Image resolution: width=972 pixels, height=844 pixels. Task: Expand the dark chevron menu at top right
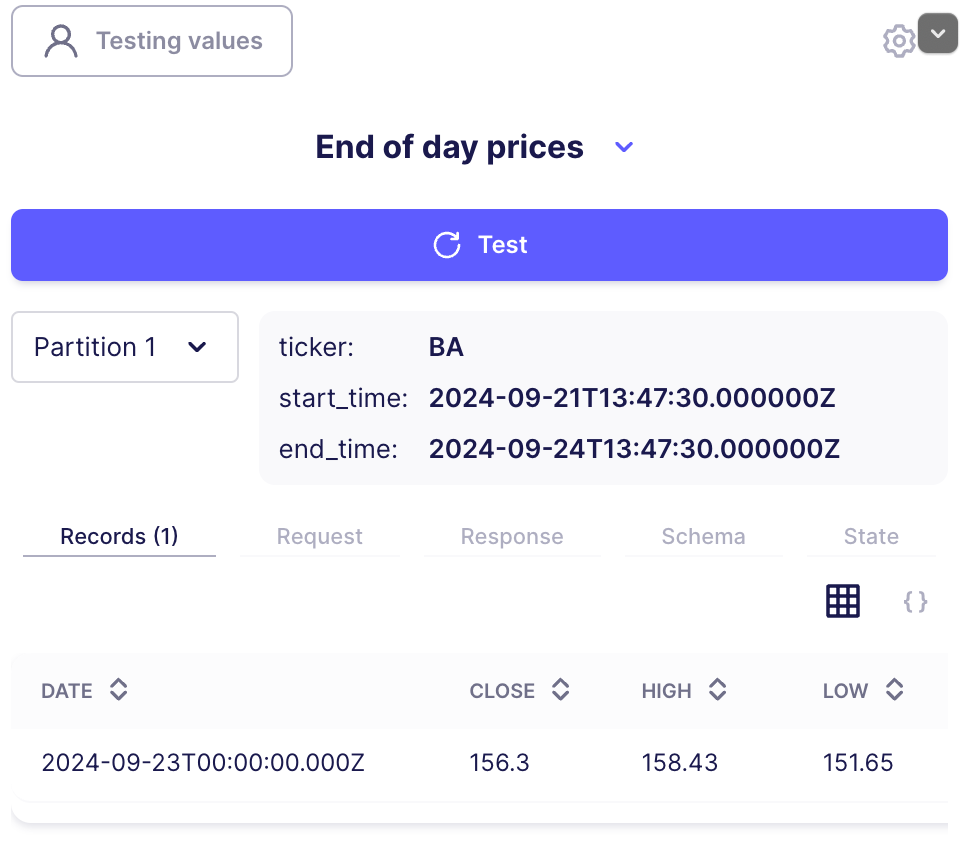[x=937, y=33]
